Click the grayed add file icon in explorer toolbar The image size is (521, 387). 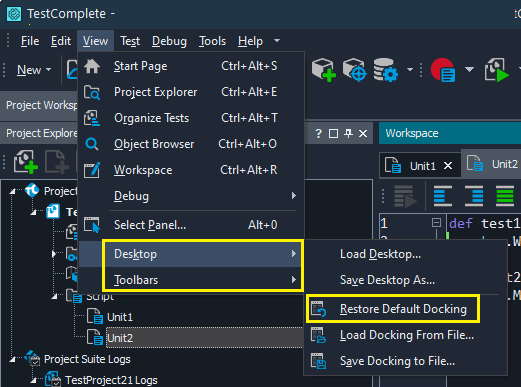(57, 162)
